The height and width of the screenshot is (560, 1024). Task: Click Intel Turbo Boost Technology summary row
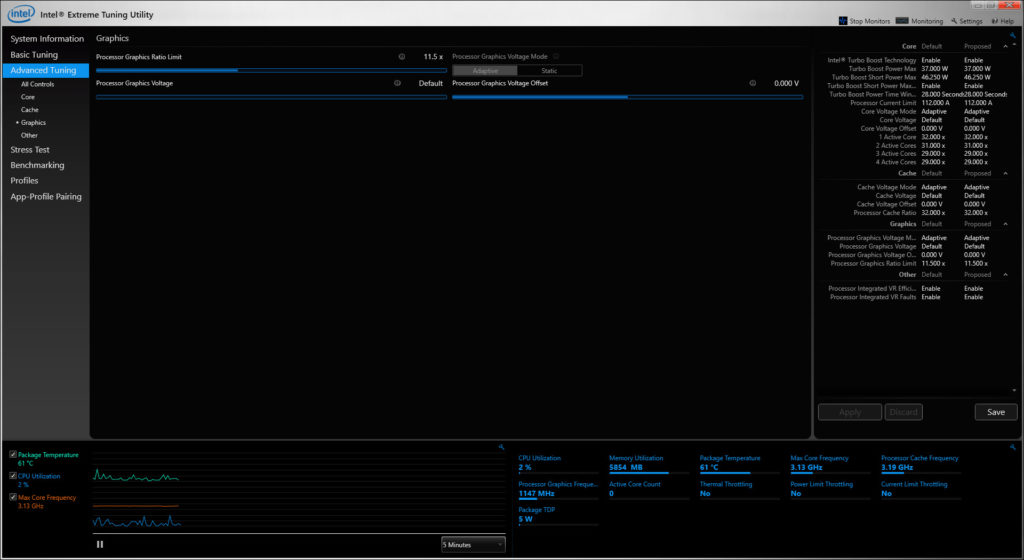point(905,60)
